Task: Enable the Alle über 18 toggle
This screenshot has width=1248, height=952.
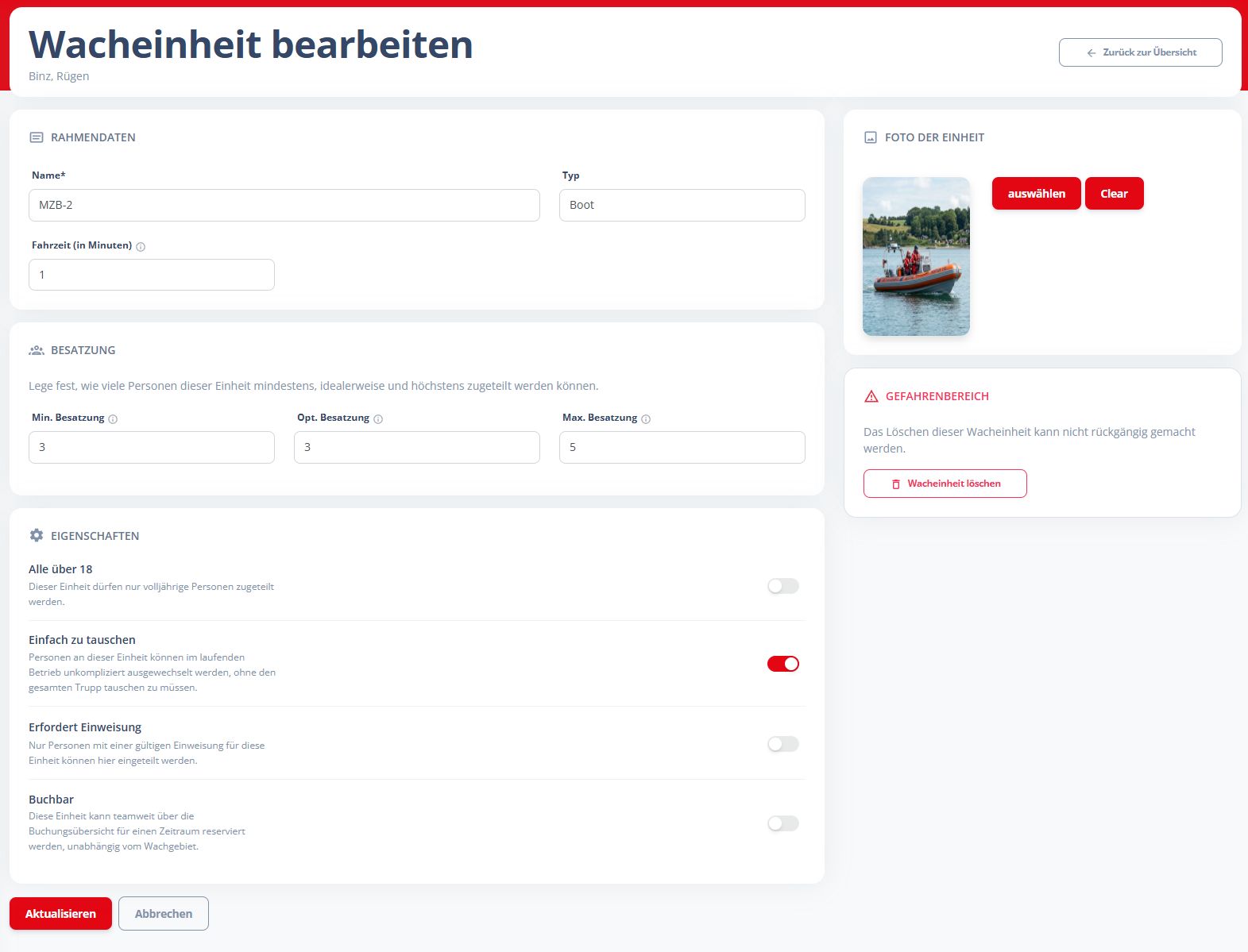Action: tap(783, 586)
